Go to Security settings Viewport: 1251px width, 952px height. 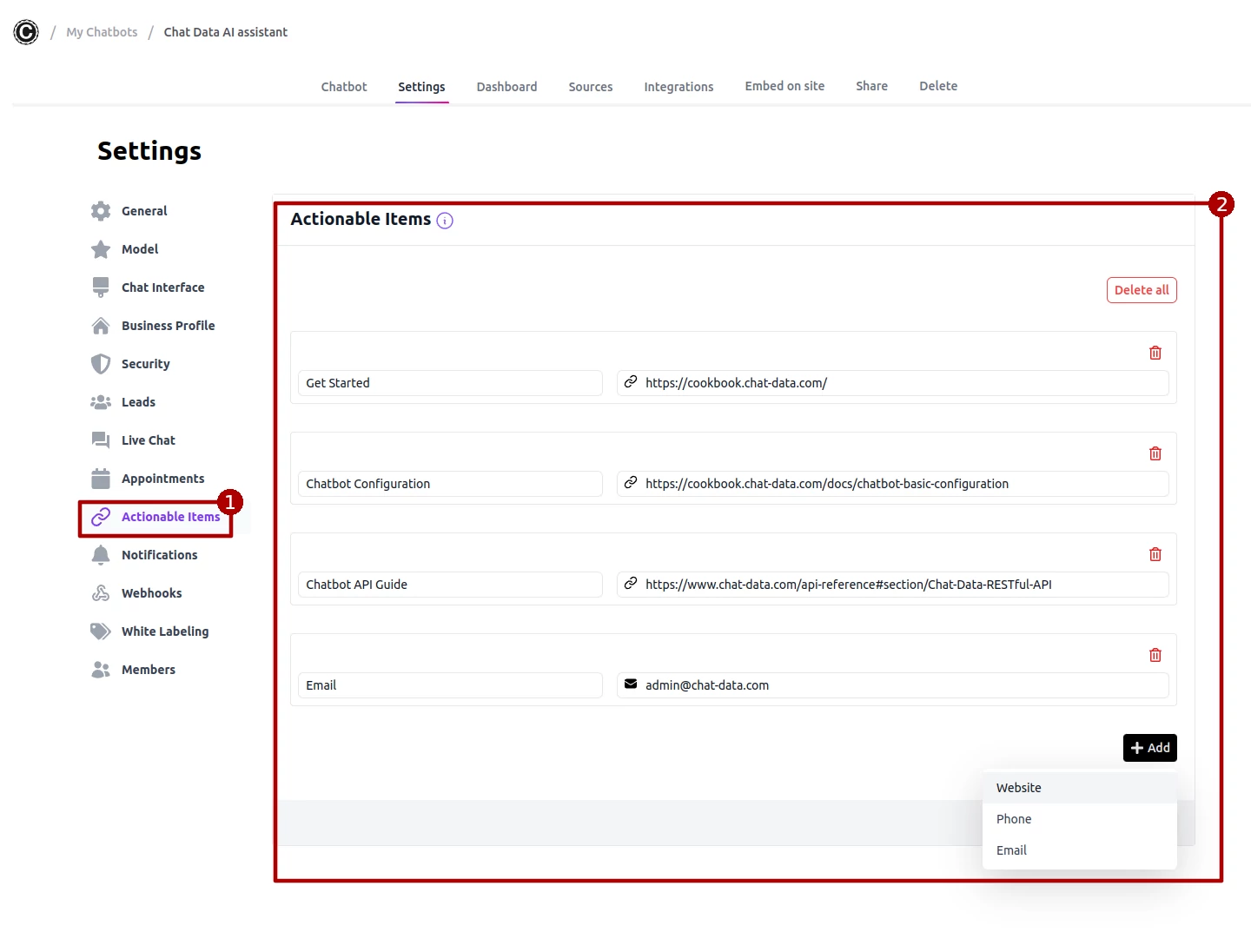tap(146, 364)
